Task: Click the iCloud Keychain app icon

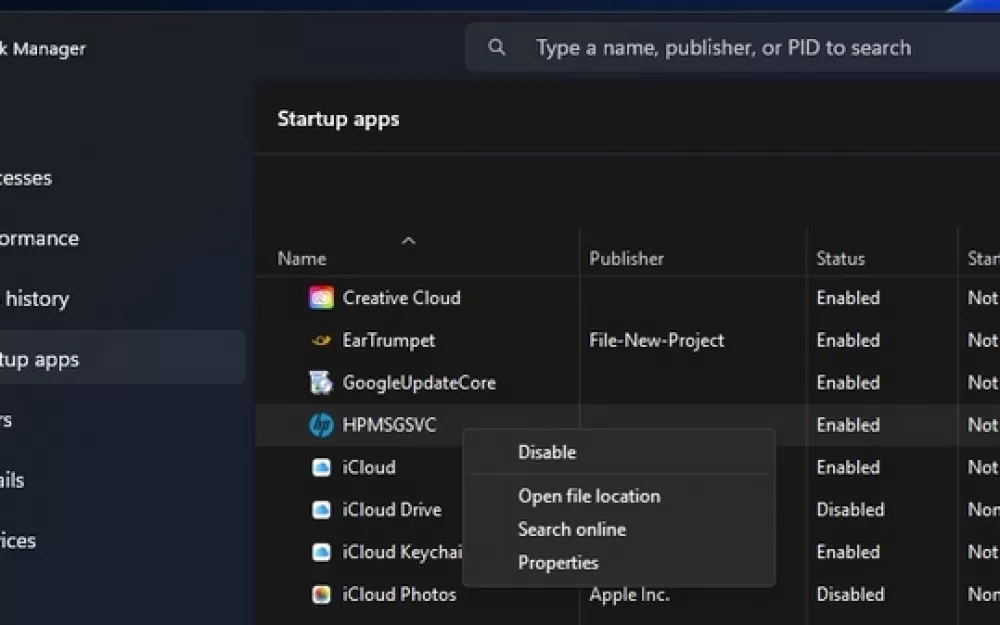Action: [x=321, y=552]
